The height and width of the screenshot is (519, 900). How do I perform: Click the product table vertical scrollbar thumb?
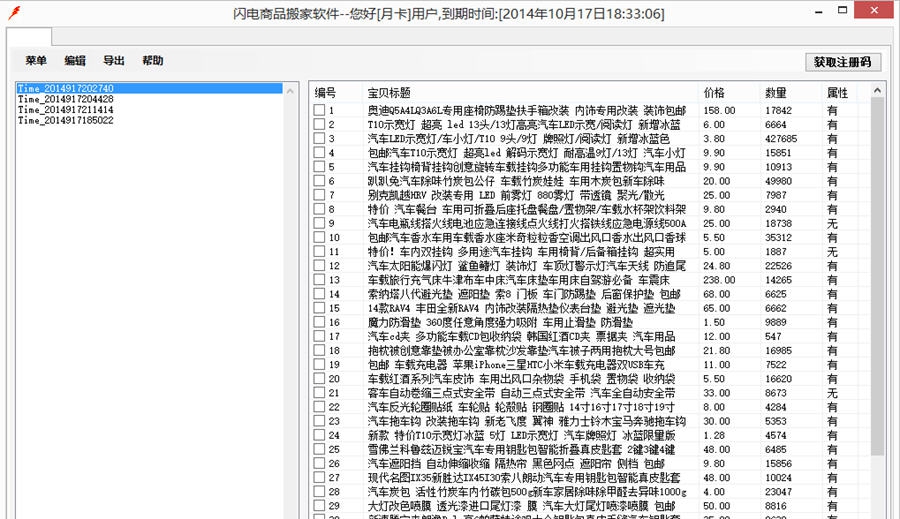point(877,276)
